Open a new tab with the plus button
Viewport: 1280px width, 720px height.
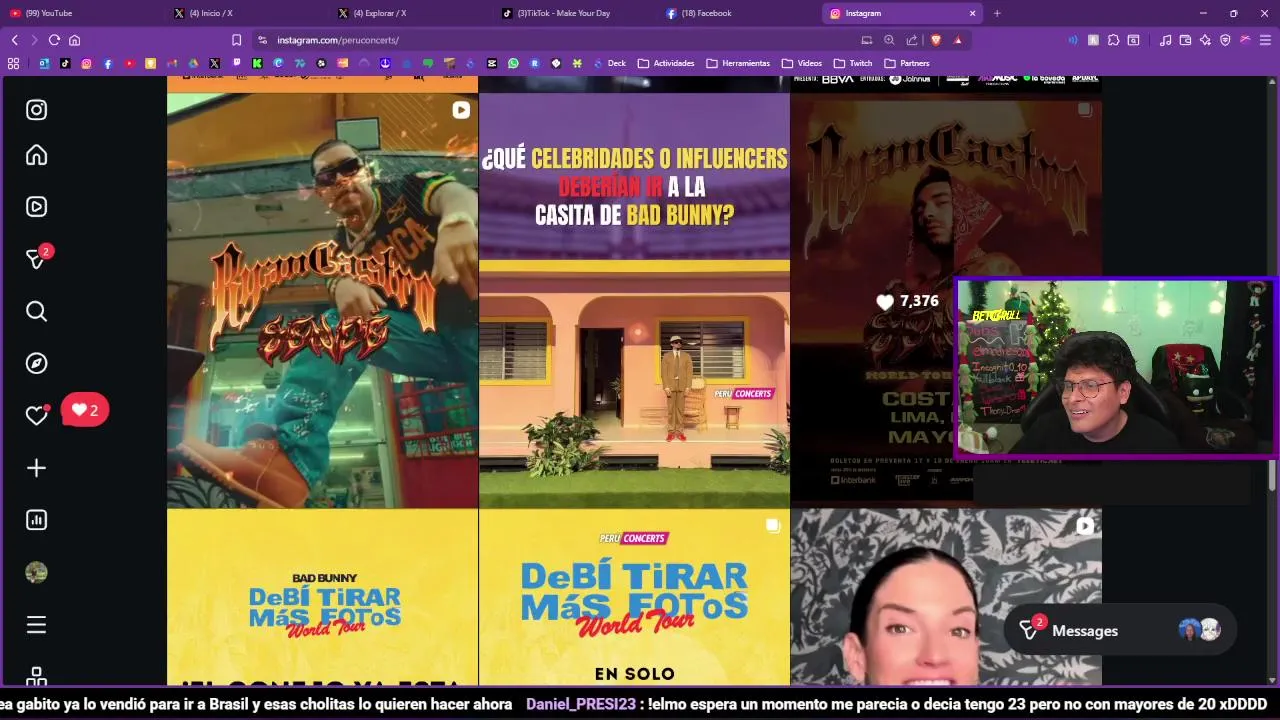coord(997,13)
